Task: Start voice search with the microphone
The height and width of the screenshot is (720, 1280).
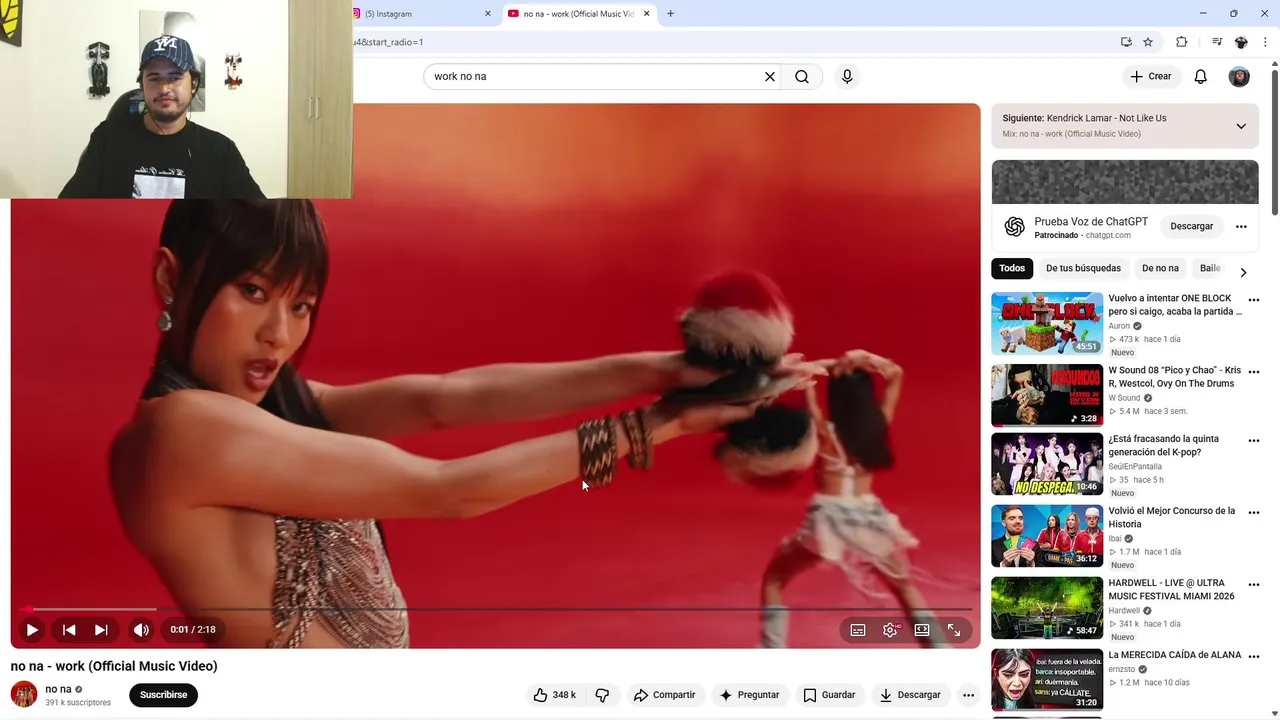Action: pyautogui.click(x=847, y=76)
